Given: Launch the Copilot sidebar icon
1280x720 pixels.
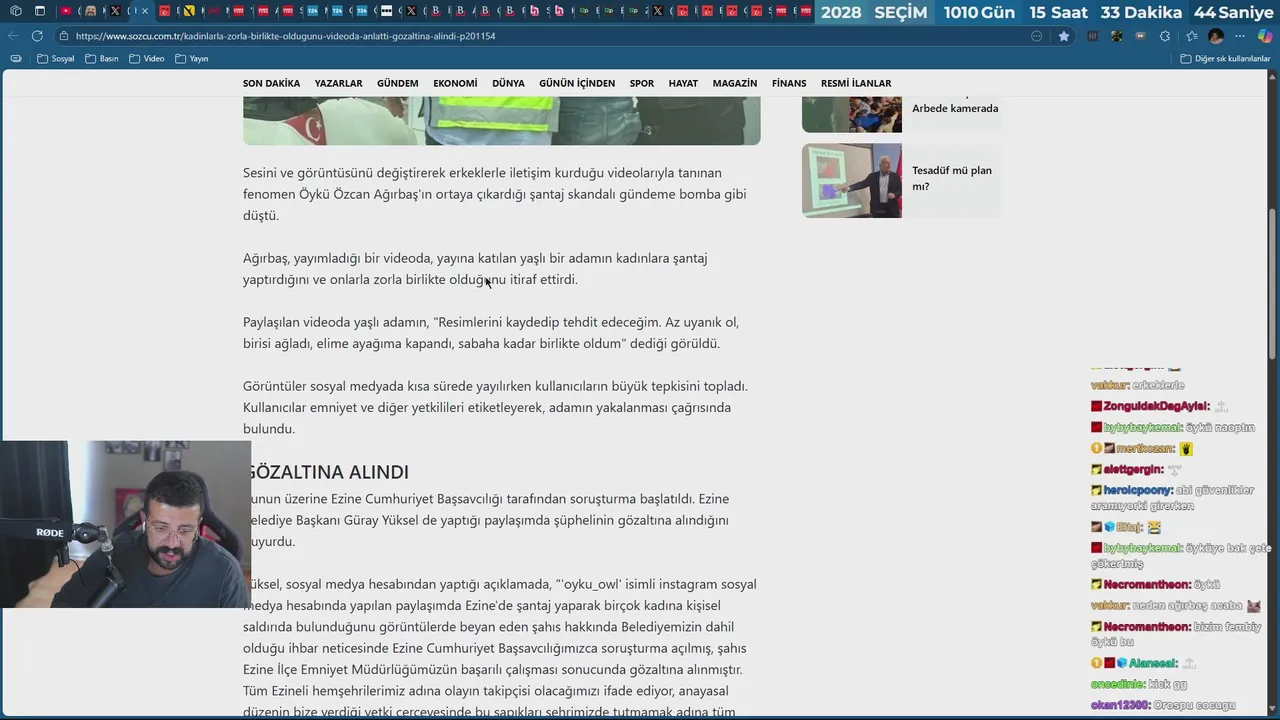Looking at the screenshot, I should 1265,36.
